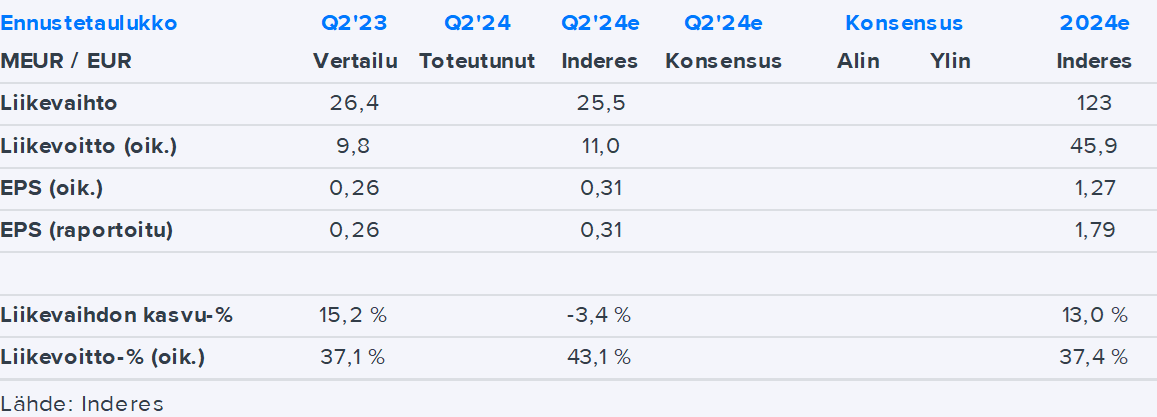Select the 2024e column header
Viewport: 1157px width, 417px height.
(x=1094, y=23)
